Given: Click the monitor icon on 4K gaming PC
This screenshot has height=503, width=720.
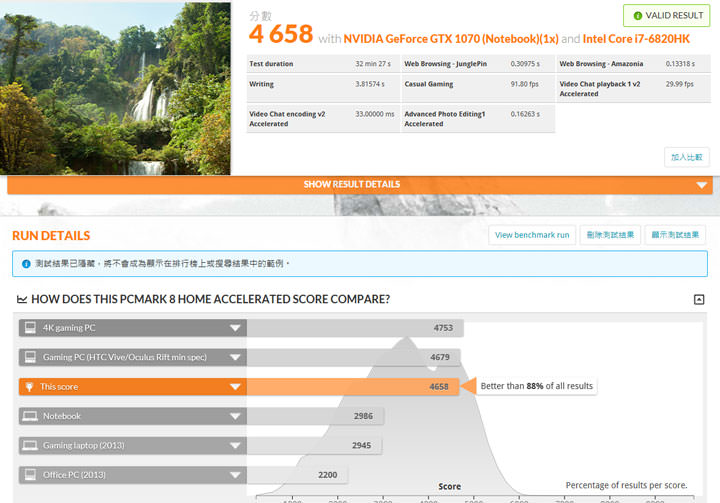Looking at the screenshot, I should pyautogui.click(x=29, y=328).
